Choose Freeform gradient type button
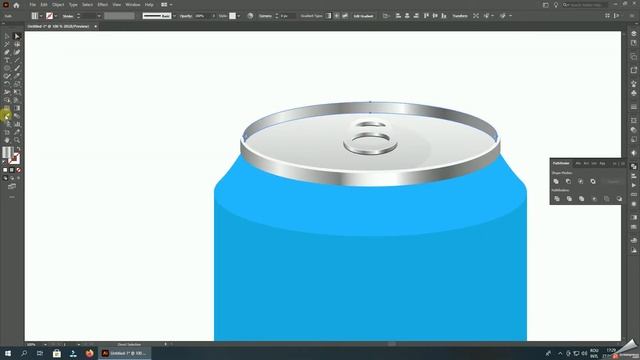Image resolution: width=640 pixels, height=360 pixels. [345, 16]
